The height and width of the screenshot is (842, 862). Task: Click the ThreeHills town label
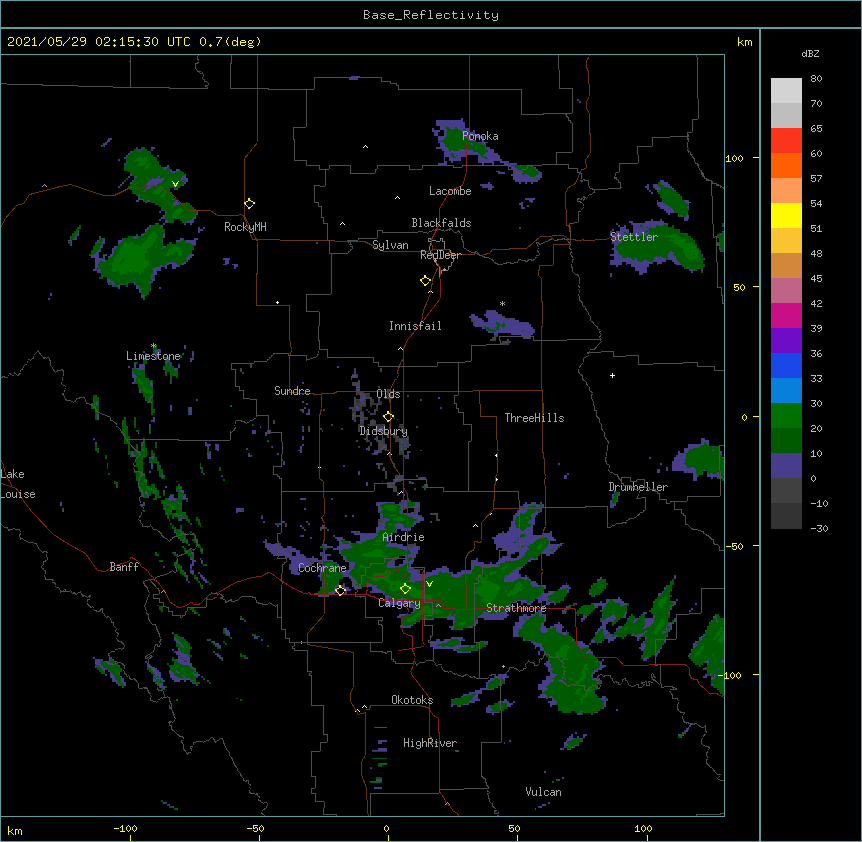click(534, 418)
